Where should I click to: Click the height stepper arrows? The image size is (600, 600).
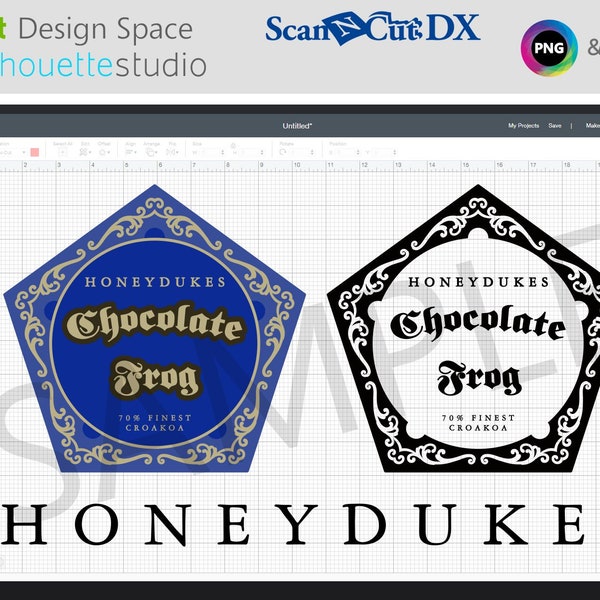pyautogui.click(x=262, y=152)
